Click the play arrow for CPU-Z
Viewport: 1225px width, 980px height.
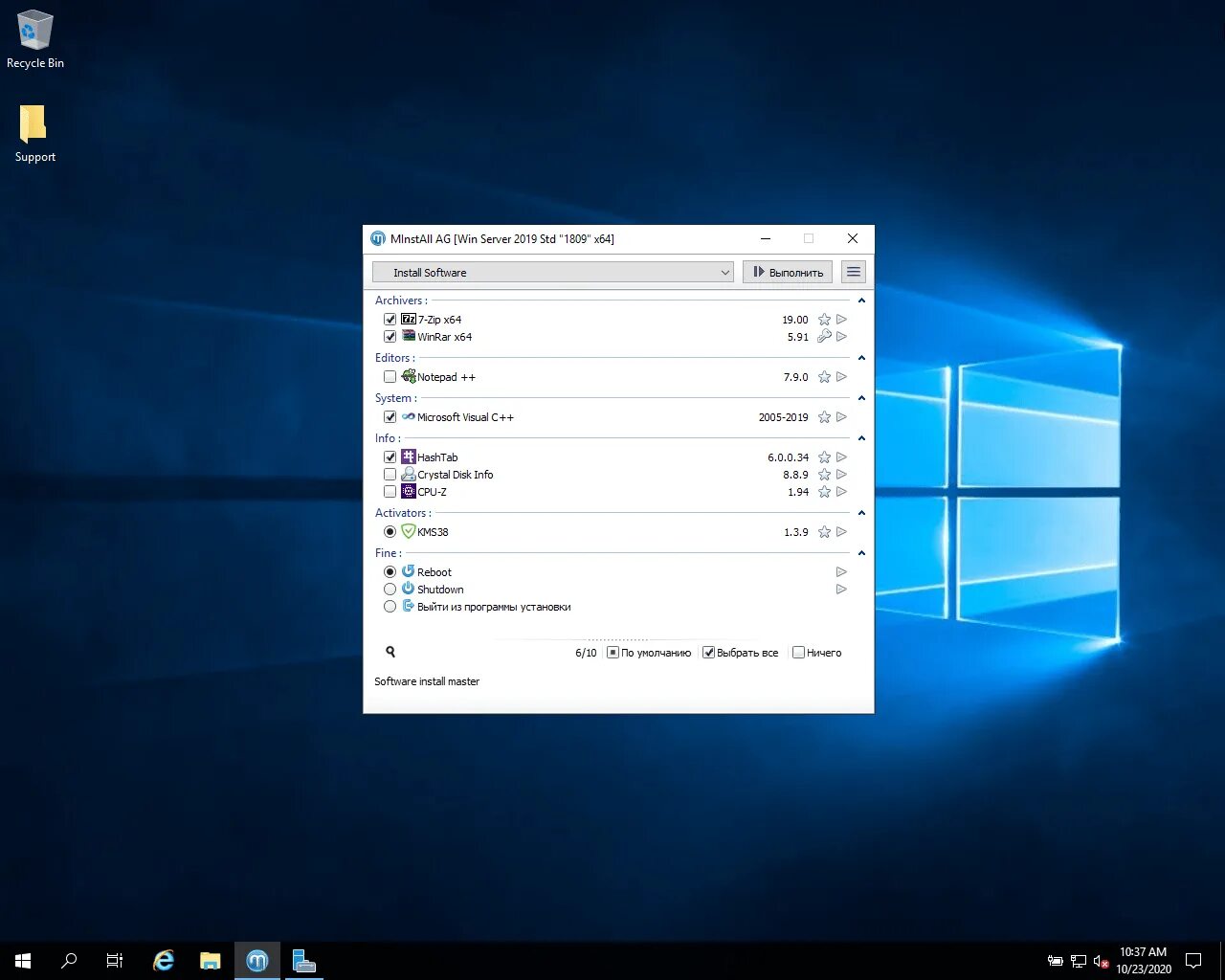coord(842,492)
